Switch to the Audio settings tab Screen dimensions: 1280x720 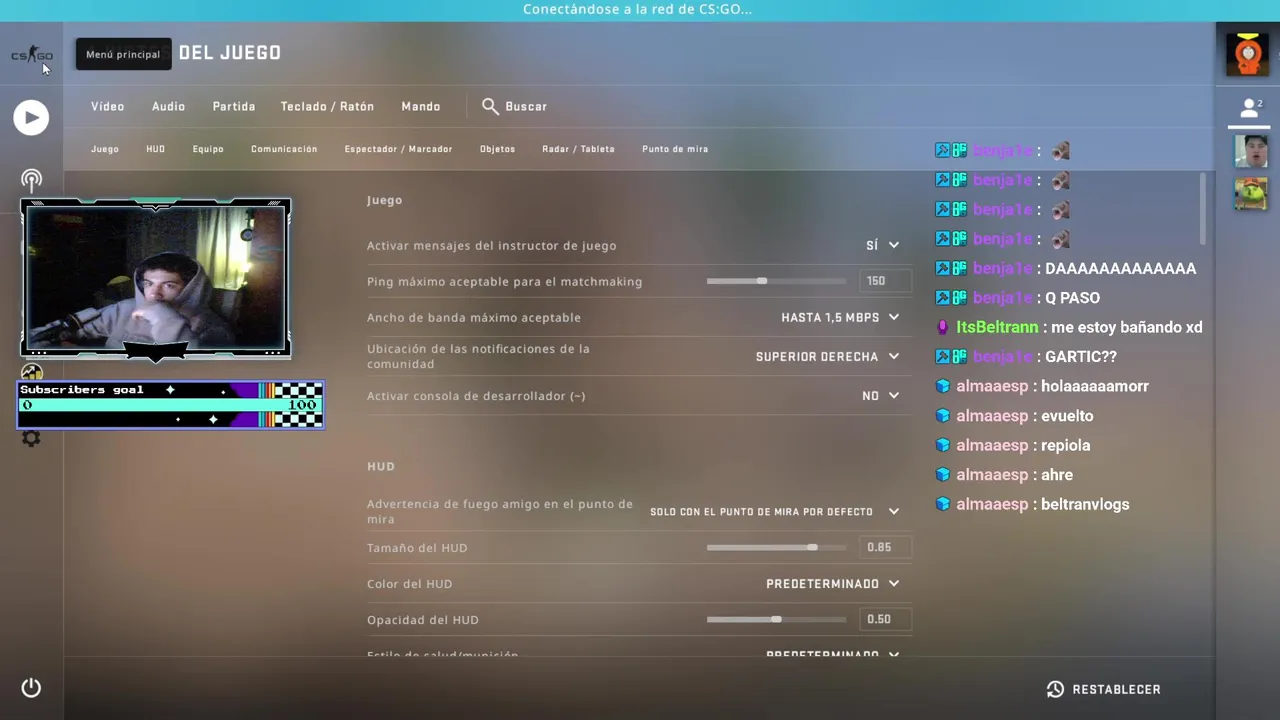[x=168, y=106]
